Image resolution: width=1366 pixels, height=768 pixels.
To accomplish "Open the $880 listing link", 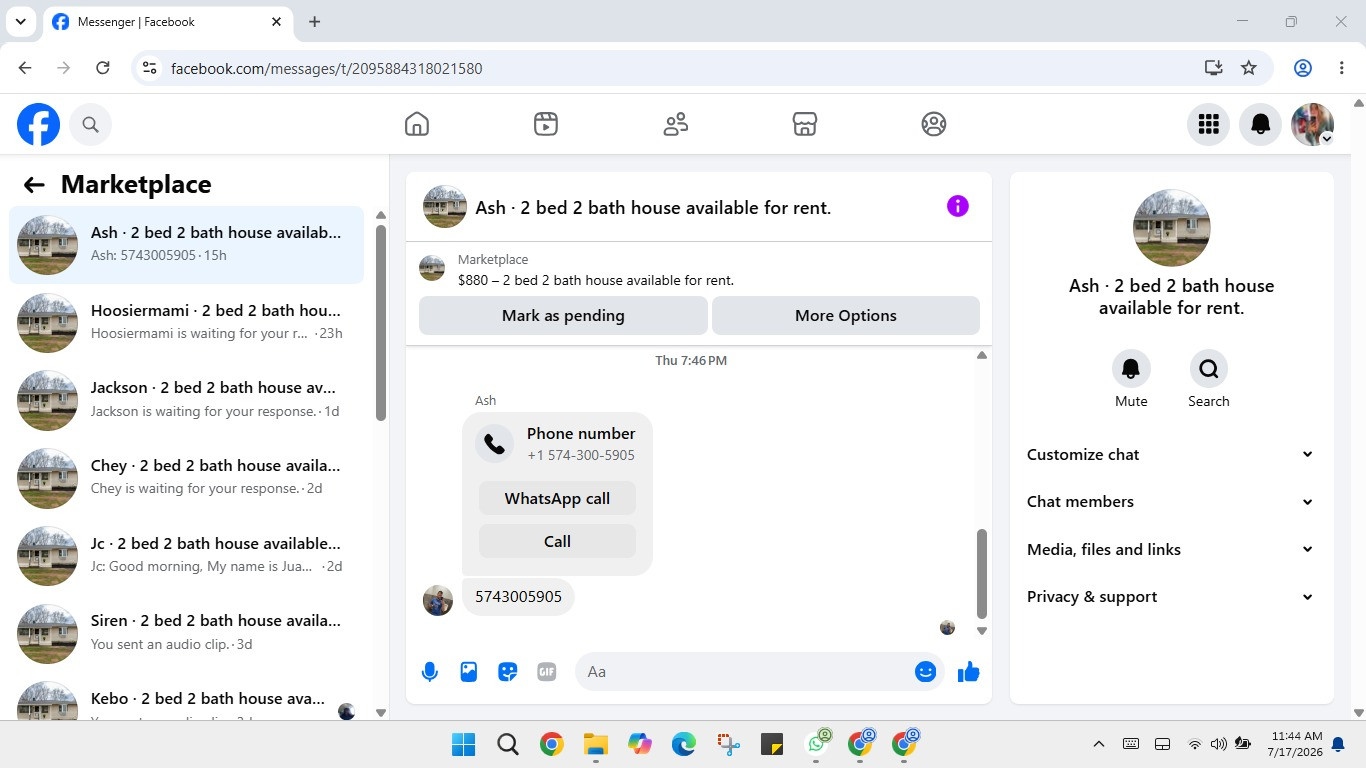I will 596,281.
